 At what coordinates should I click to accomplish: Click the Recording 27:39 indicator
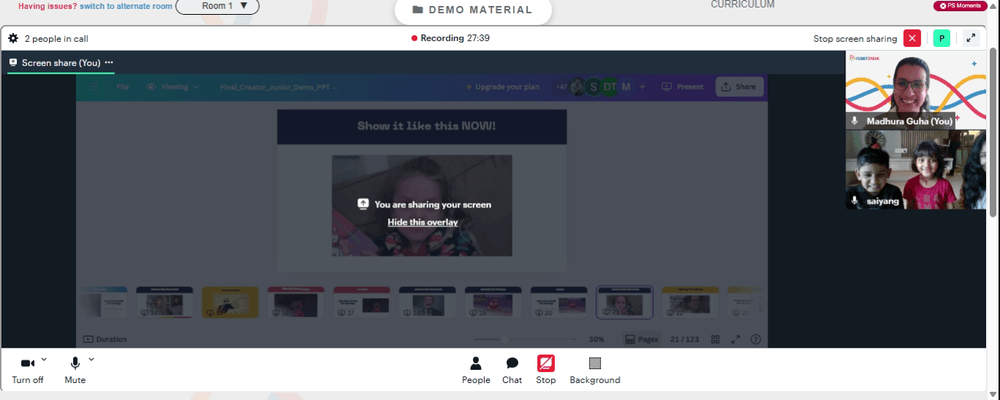pyautogui.click(x=450, y=38)
